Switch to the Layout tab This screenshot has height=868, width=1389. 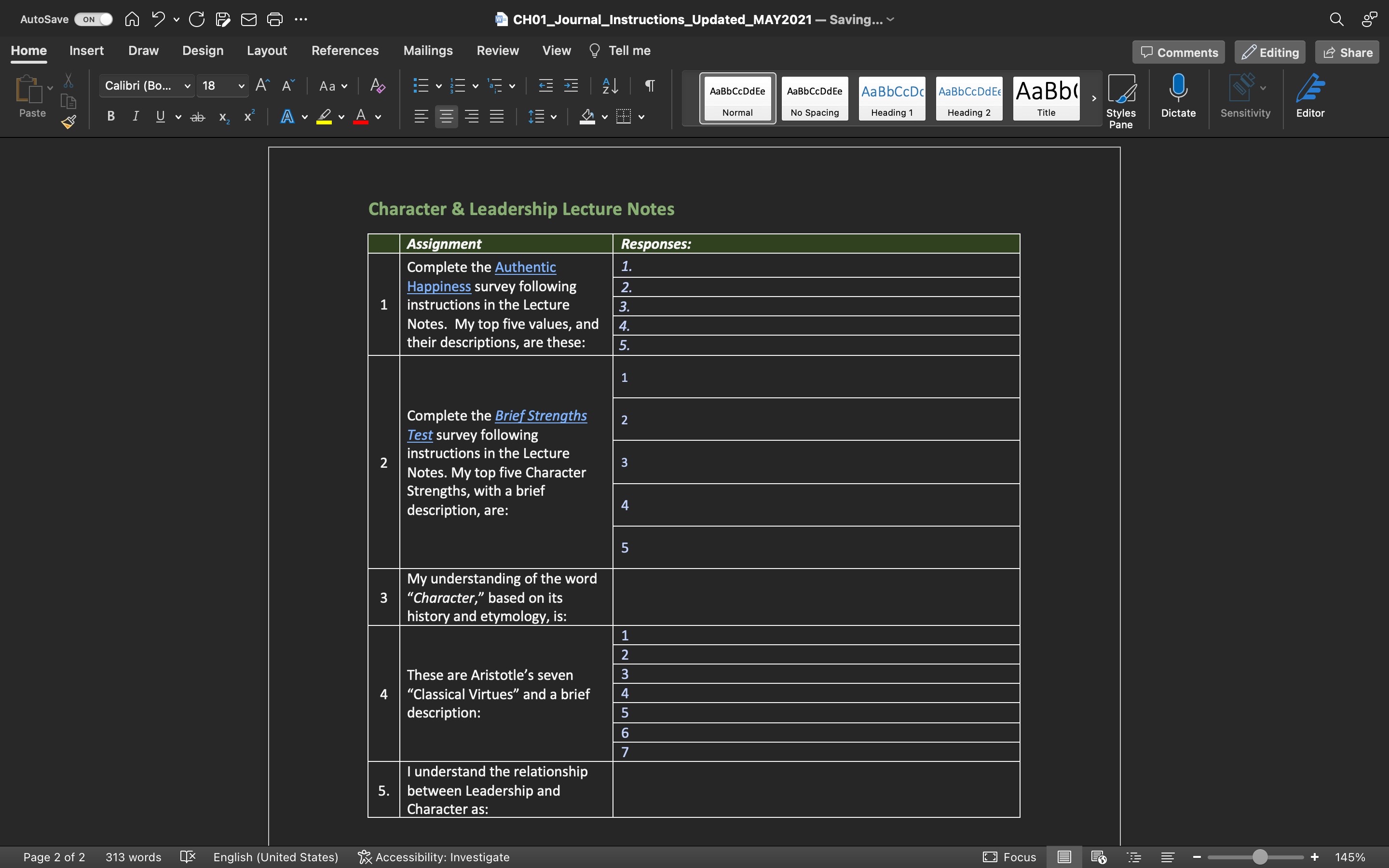[x=266, y=51]
